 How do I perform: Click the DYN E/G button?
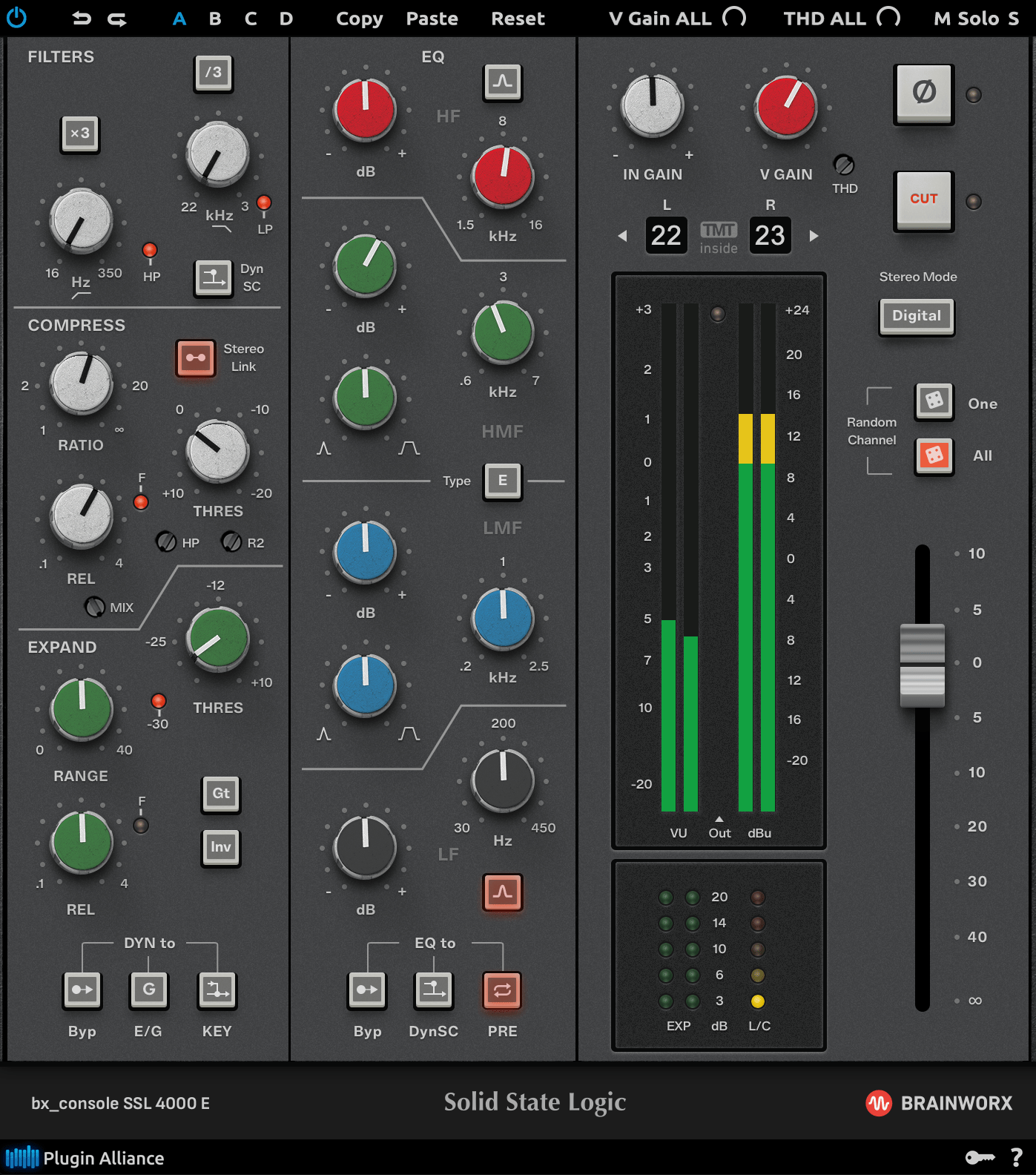[x=149, y=990]
